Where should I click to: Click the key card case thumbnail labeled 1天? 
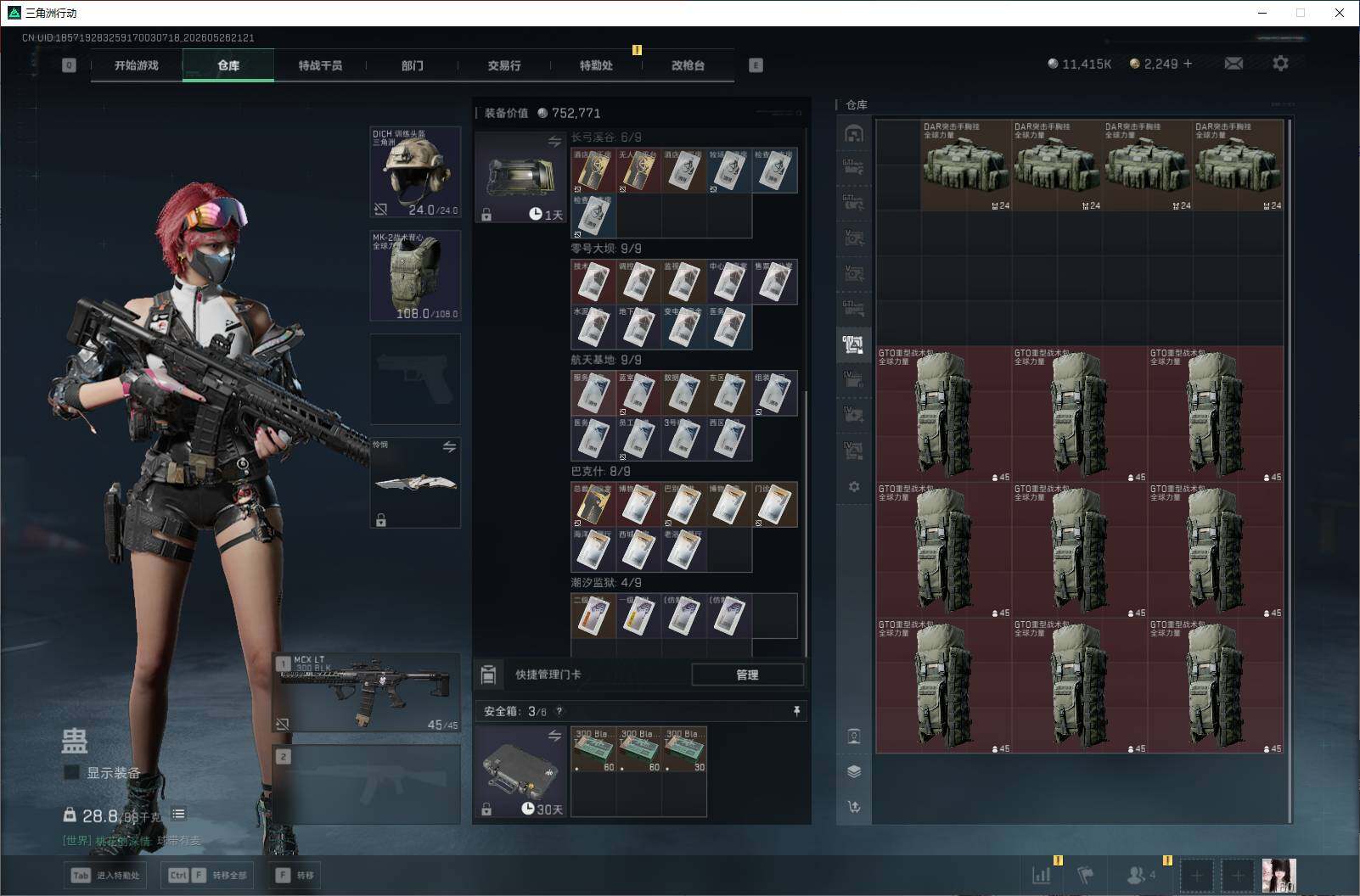(520, 177)
